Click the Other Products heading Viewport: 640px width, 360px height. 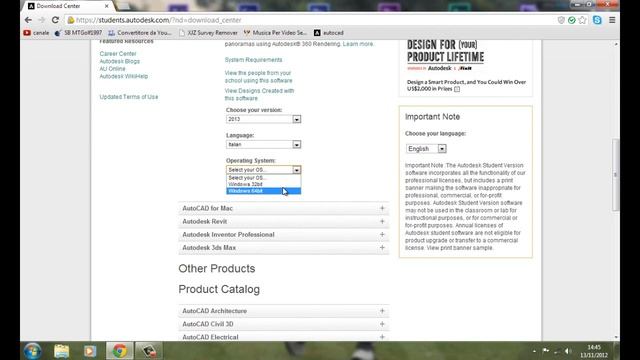[217, 269]
